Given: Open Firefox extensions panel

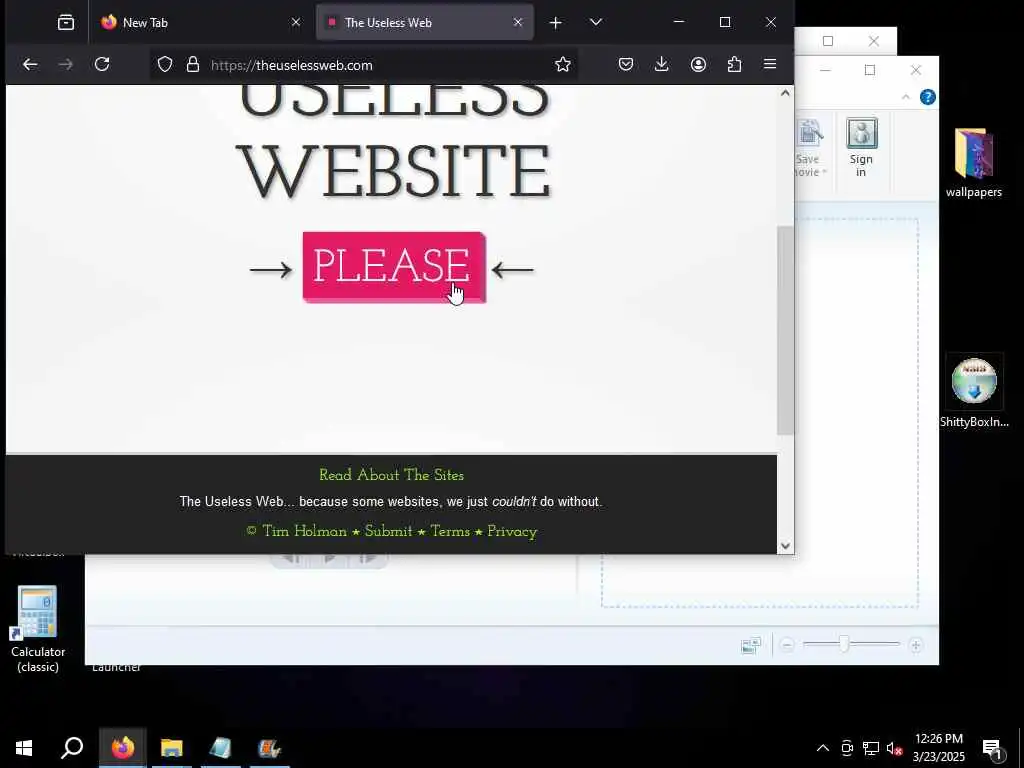Looking at the screenshot, I should pos(734,64).
